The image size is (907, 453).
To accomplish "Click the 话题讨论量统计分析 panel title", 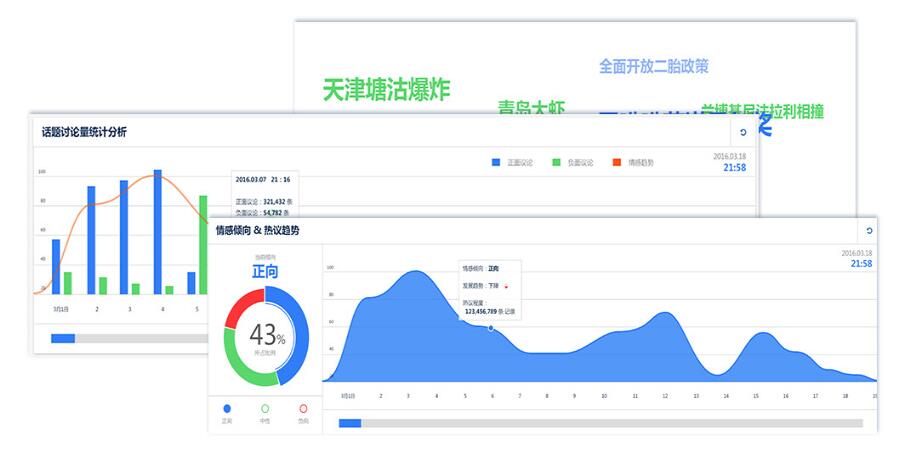I will coord(84,132).
